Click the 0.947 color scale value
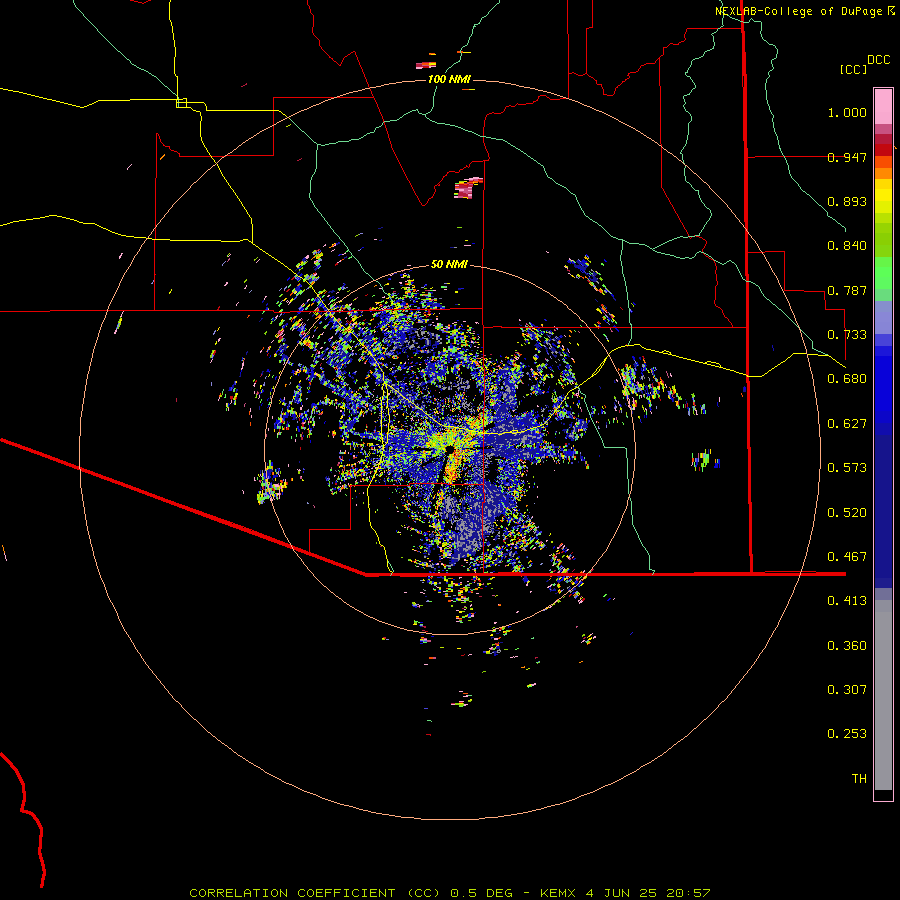This screenshot has width=900, height=900. tap(847, 157)
